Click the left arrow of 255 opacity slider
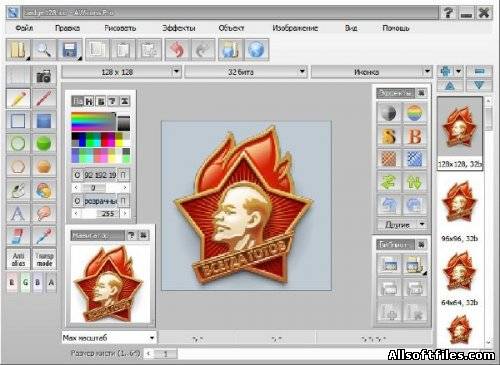Screen dimensions: 500x365 76,213
